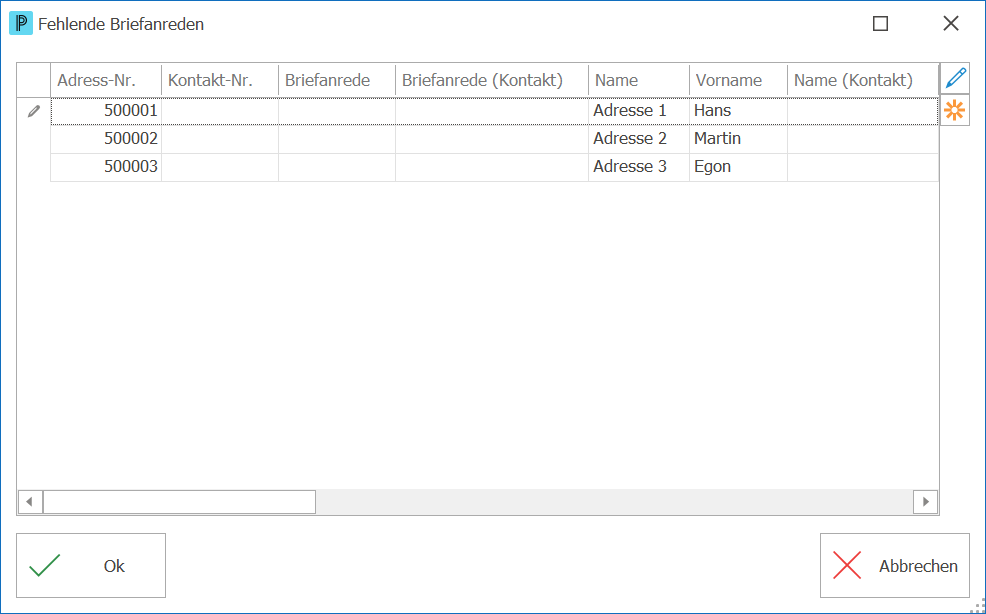Select the Adresse 2 name cell

pyautogui.click(x=640, y=139)
